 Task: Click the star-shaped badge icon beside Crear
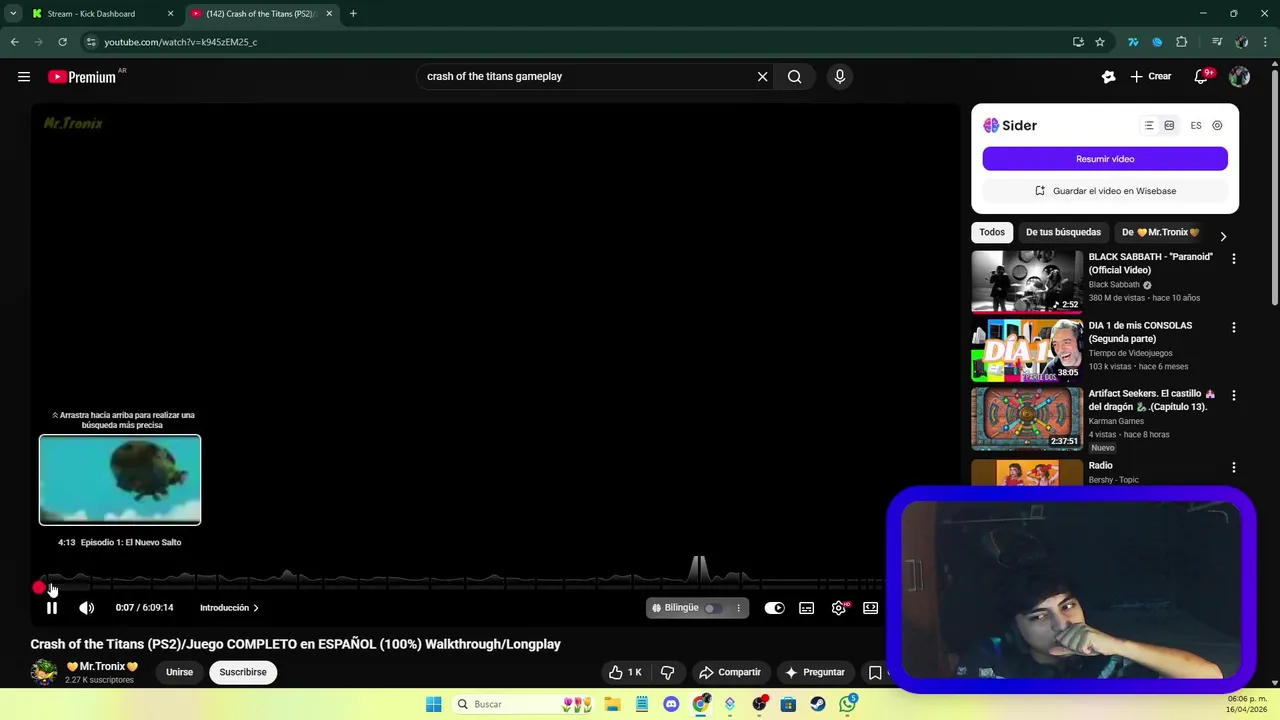[x=1108, y=76]
